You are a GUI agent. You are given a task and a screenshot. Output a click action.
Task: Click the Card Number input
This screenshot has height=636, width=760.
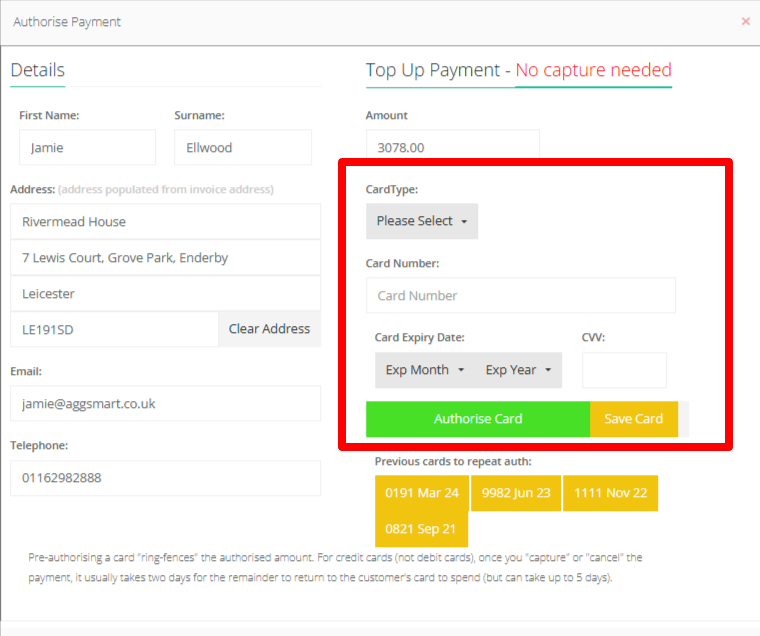521,295
